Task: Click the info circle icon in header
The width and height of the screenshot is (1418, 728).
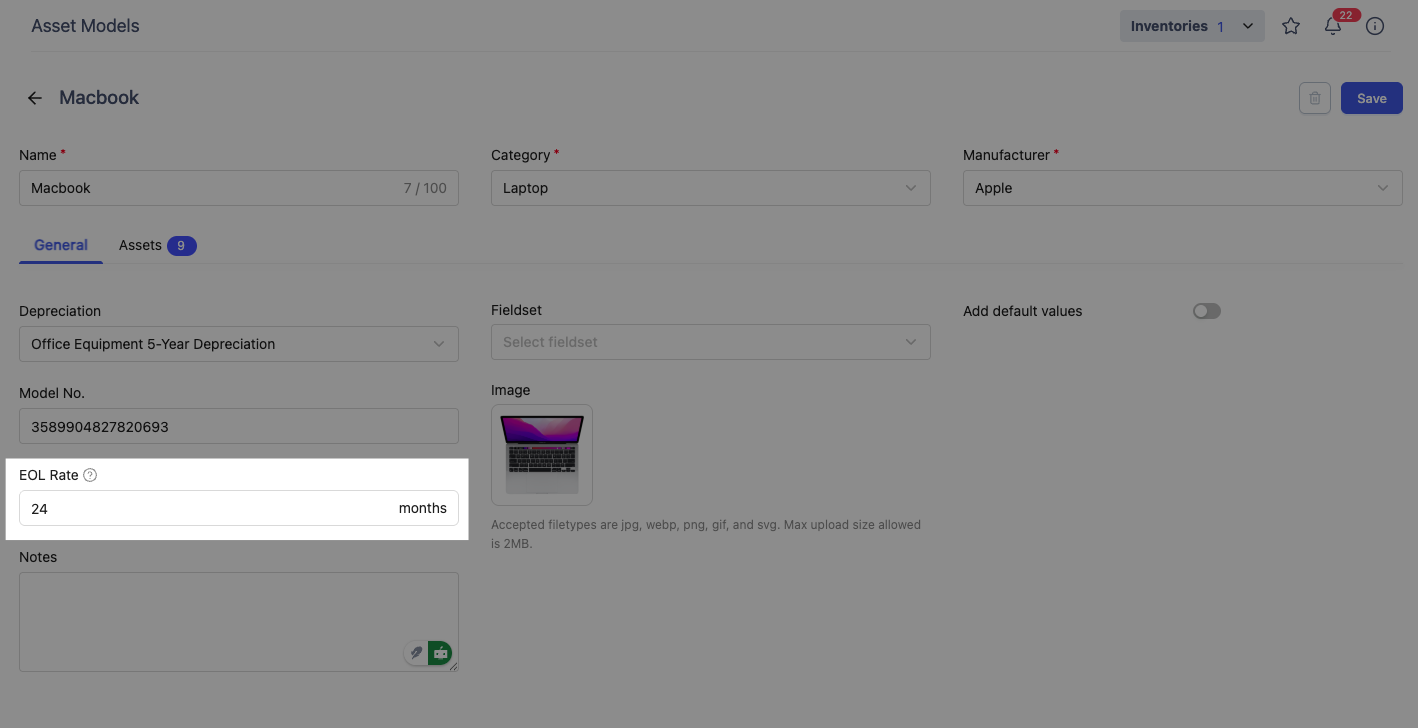Action: pos(1375,27)
